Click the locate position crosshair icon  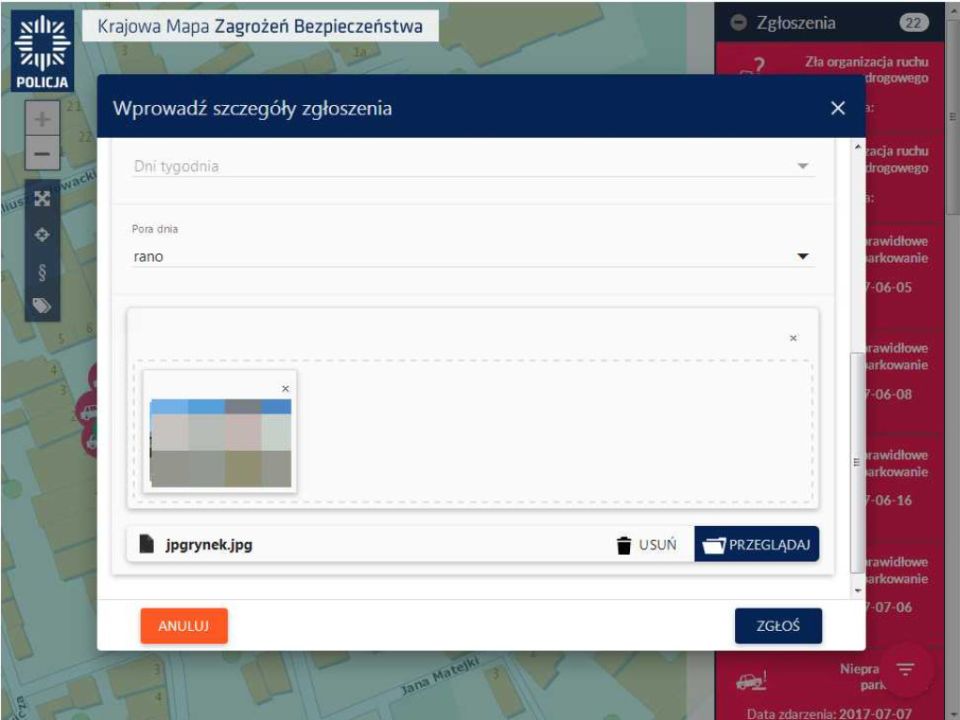click(x=42, y=235)
